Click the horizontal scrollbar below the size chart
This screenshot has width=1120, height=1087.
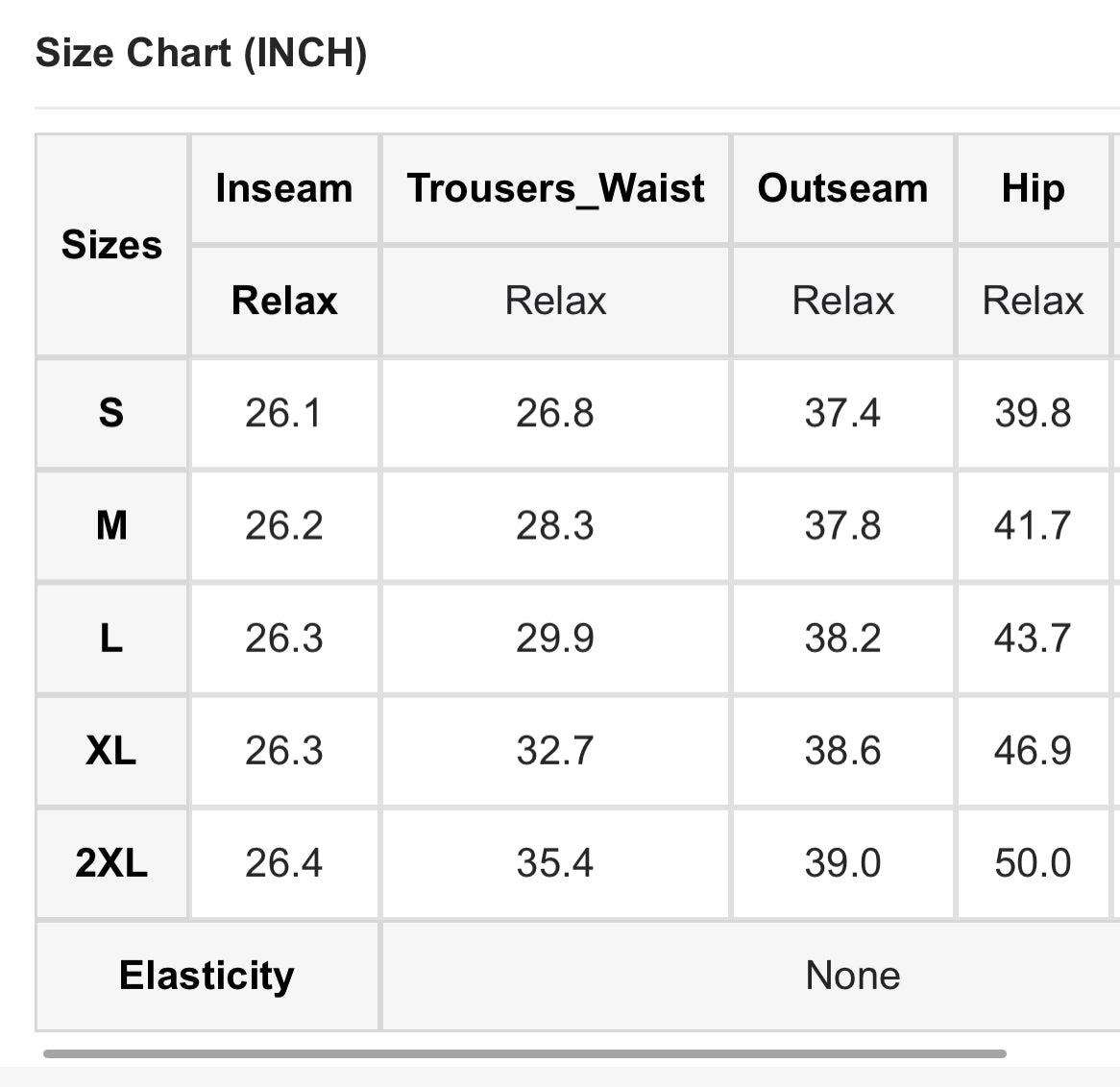524,1053
